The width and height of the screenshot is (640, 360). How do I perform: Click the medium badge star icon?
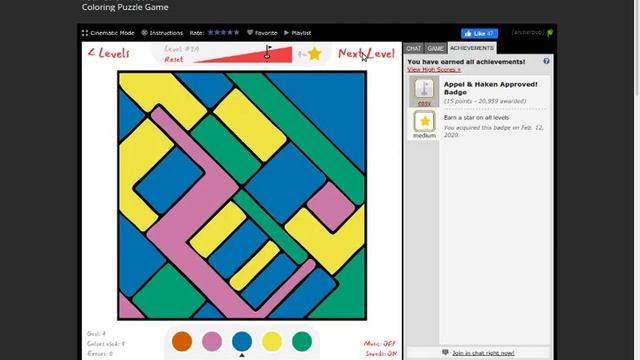coord(424,121)
